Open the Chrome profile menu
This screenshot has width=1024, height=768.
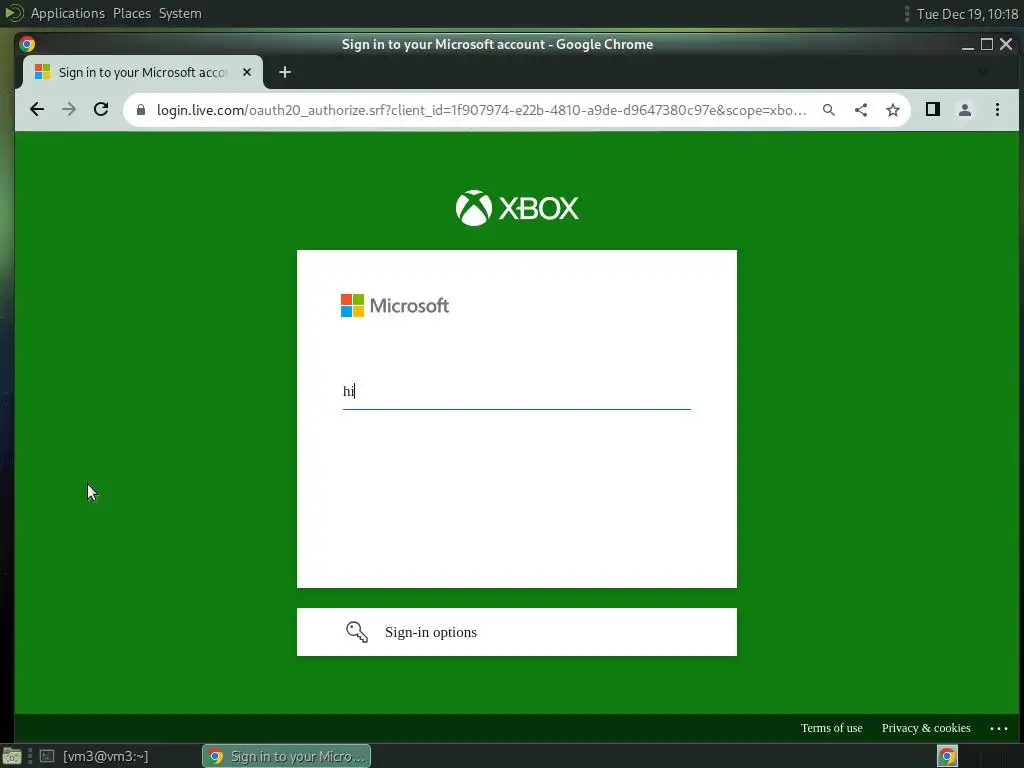click(x=965, y=110)
